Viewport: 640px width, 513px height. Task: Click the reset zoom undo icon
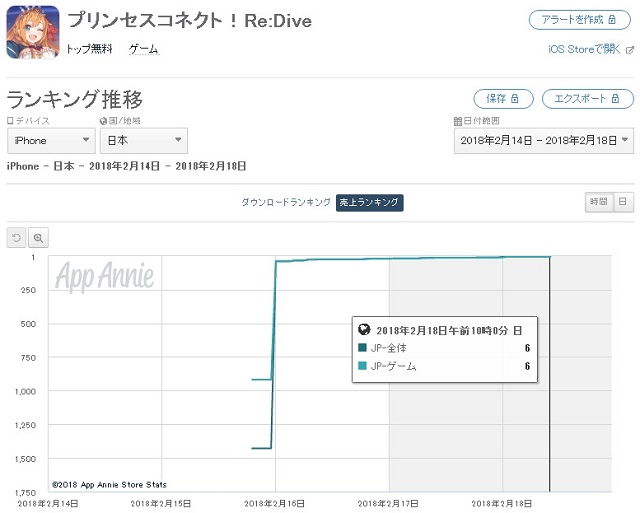pyautogui.click(x=17, y=237)
